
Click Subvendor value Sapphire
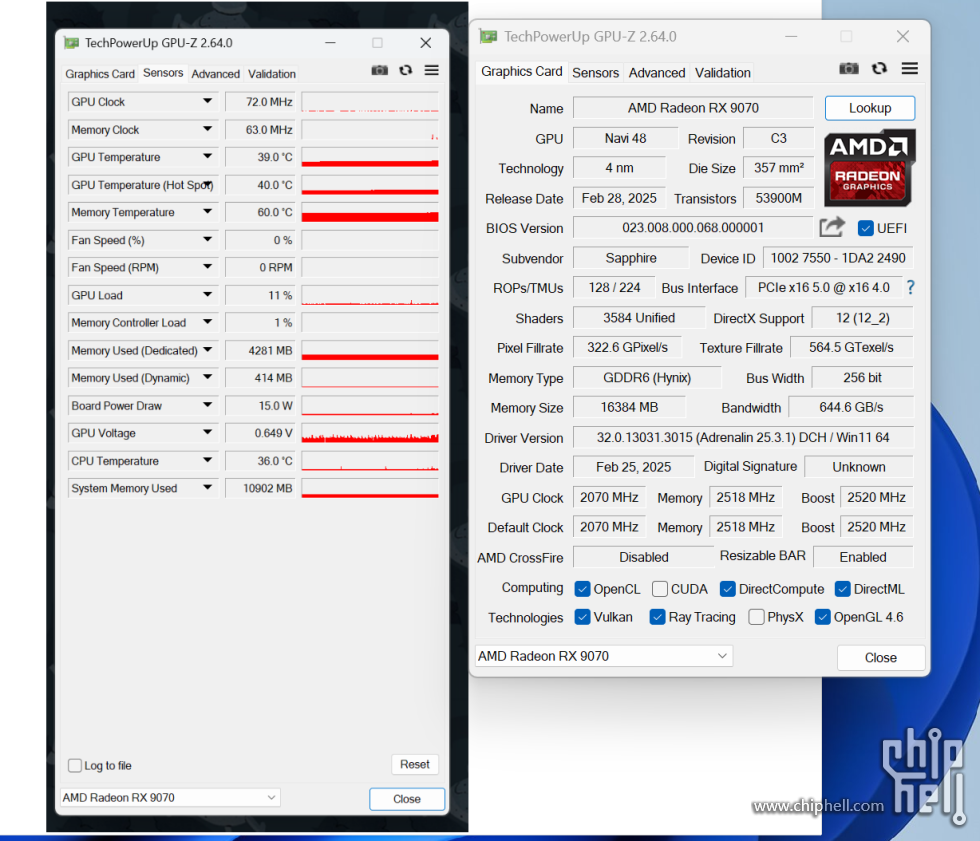[x=631, y=258]
